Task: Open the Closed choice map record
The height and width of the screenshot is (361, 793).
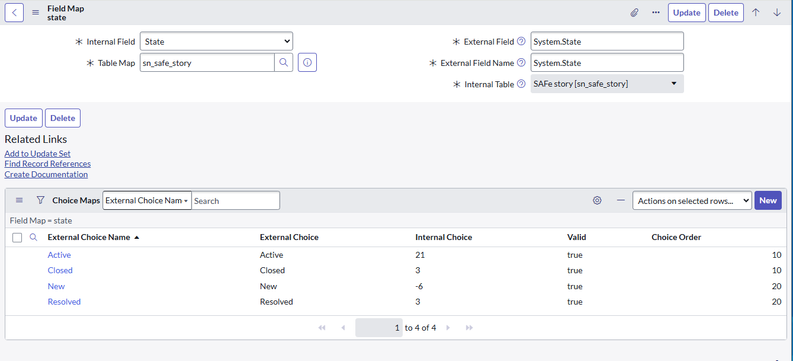Action: click(60, 270)
